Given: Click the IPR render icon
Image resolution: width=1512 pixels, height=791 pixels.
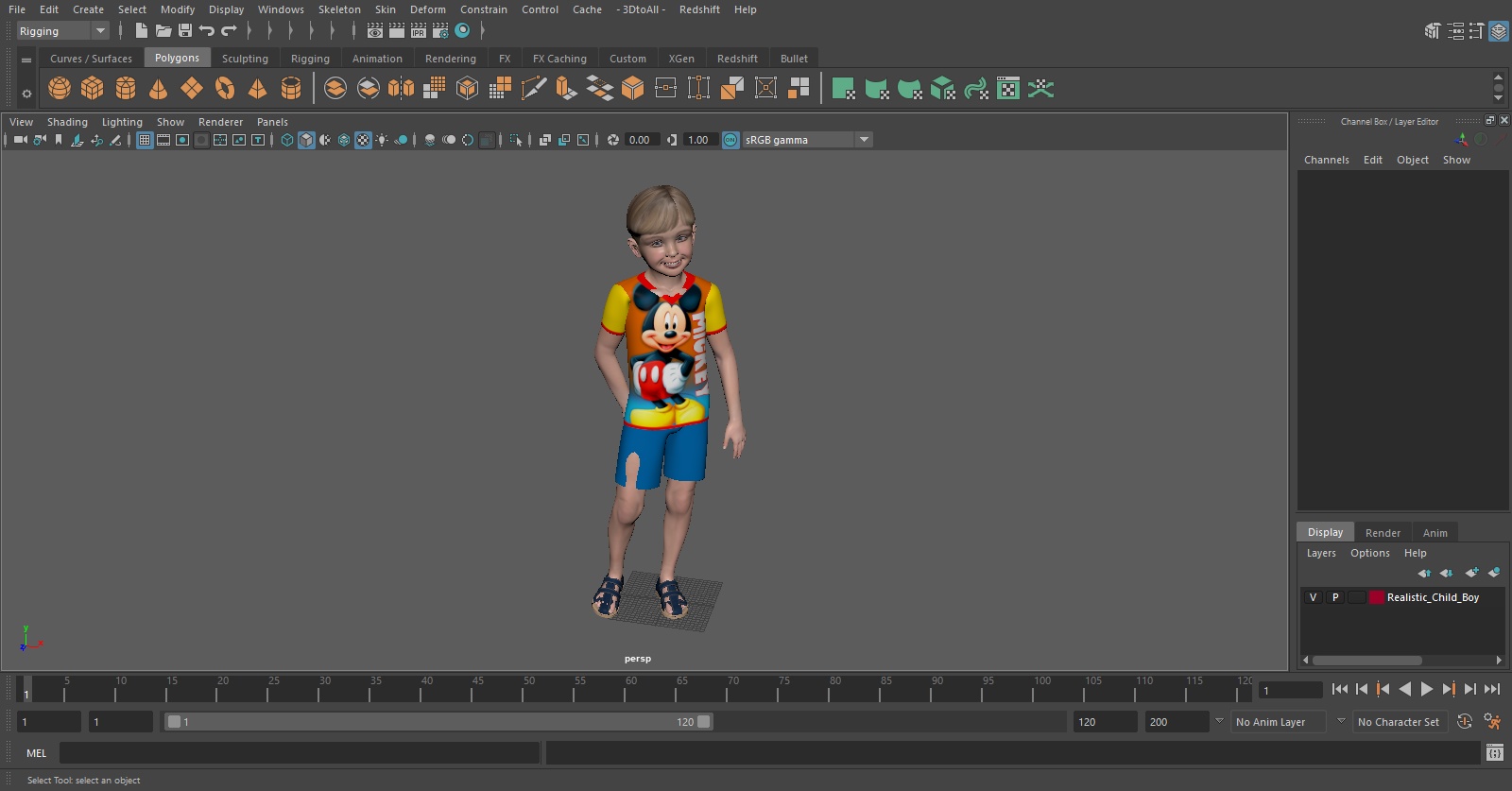Looking at the screenshot, I should [419, 31].
